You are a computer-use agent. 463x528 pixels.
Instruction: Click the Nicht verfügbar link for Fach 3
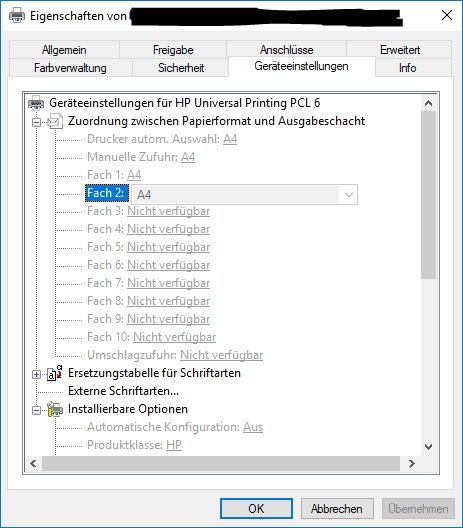(169, 211)
